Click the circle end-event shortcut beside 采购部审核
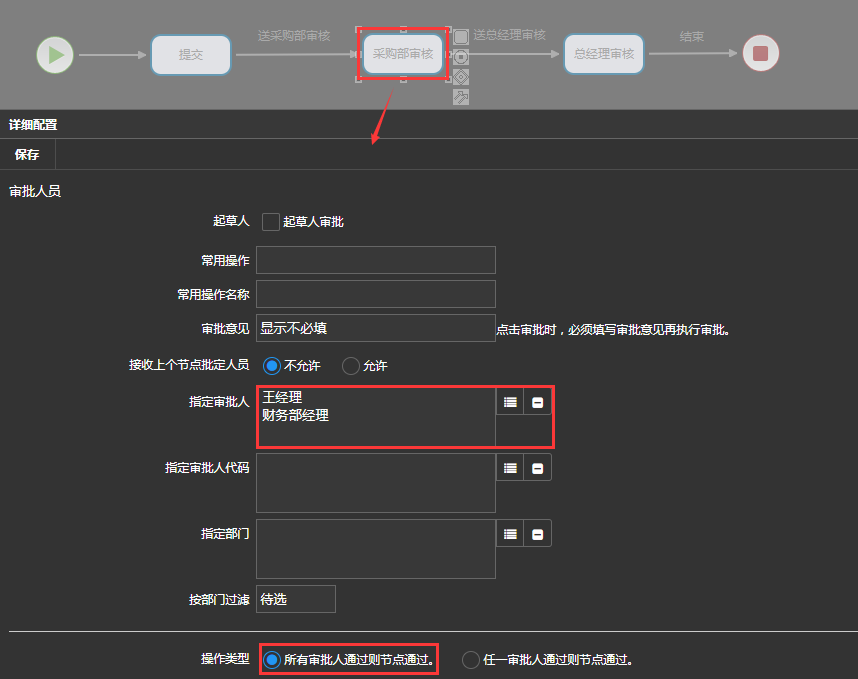 click(461, 57)
